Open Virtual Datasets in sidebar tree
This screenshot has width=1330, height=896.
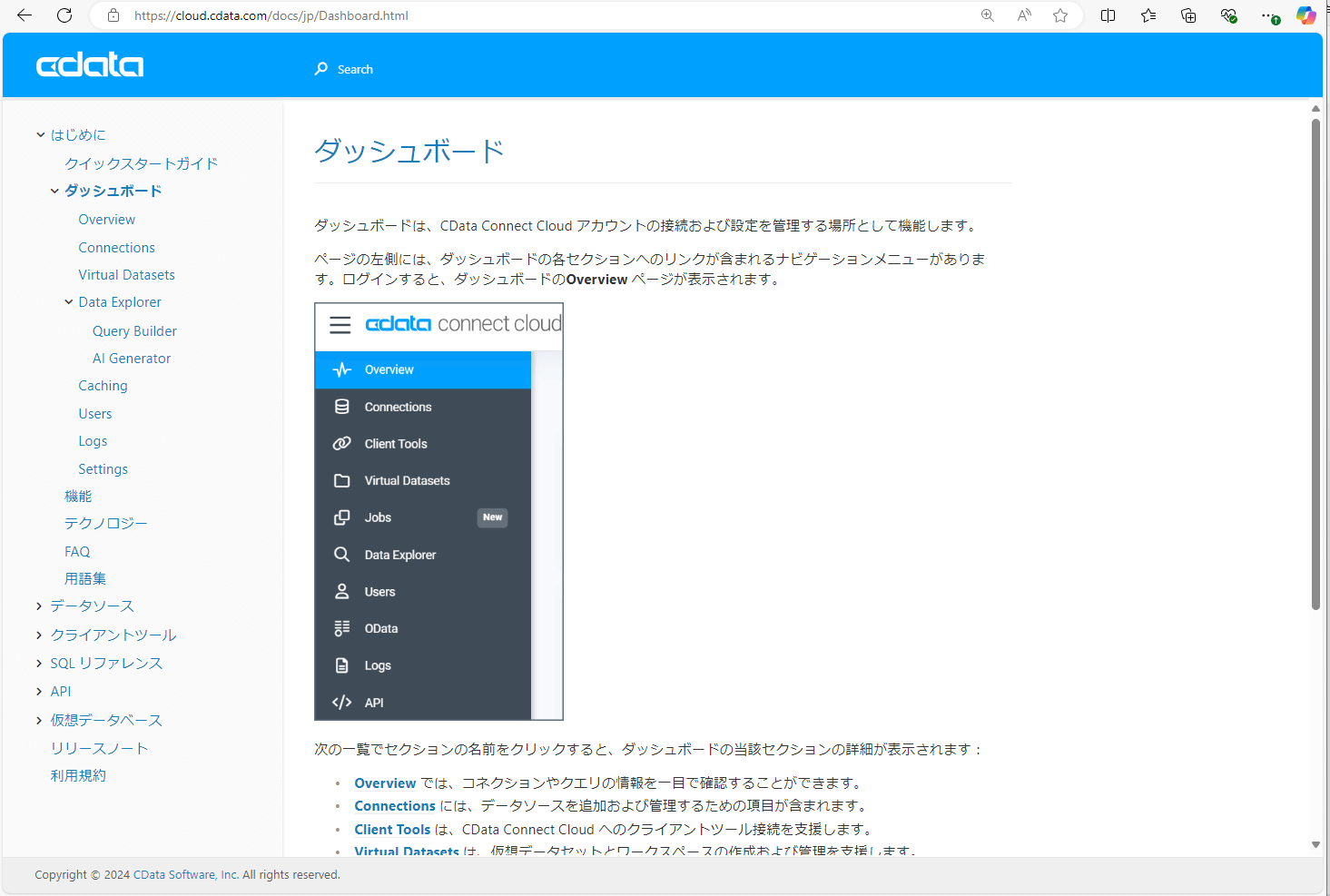click(127, 275)
